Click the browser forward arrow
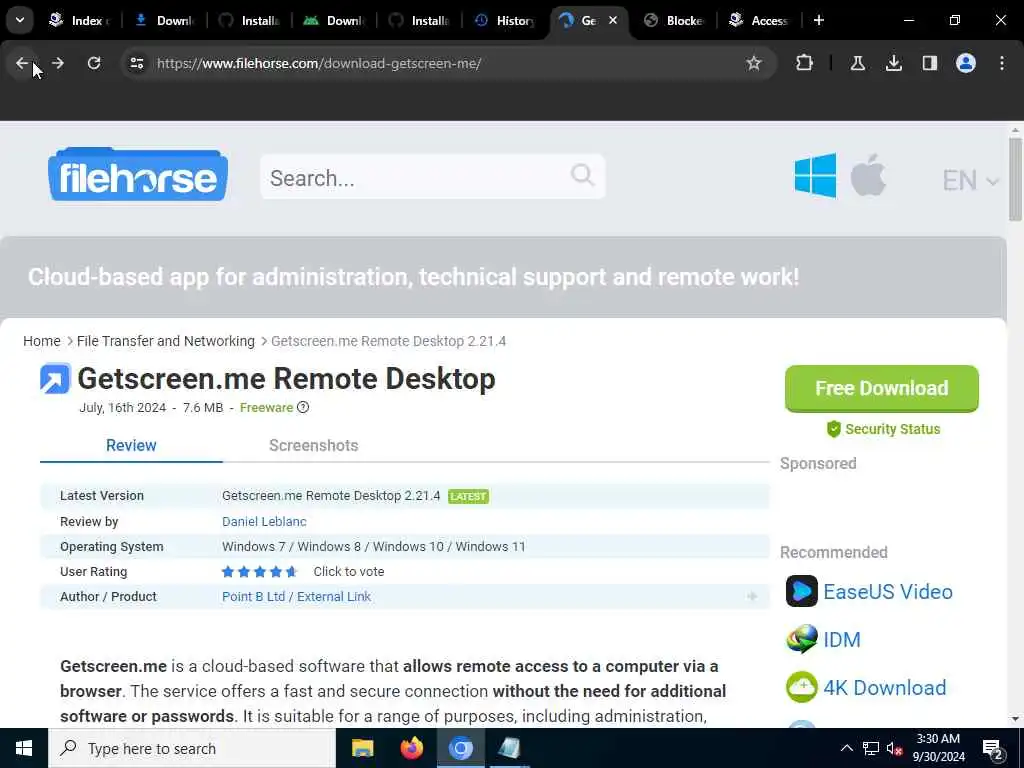 tap(58, 63)
